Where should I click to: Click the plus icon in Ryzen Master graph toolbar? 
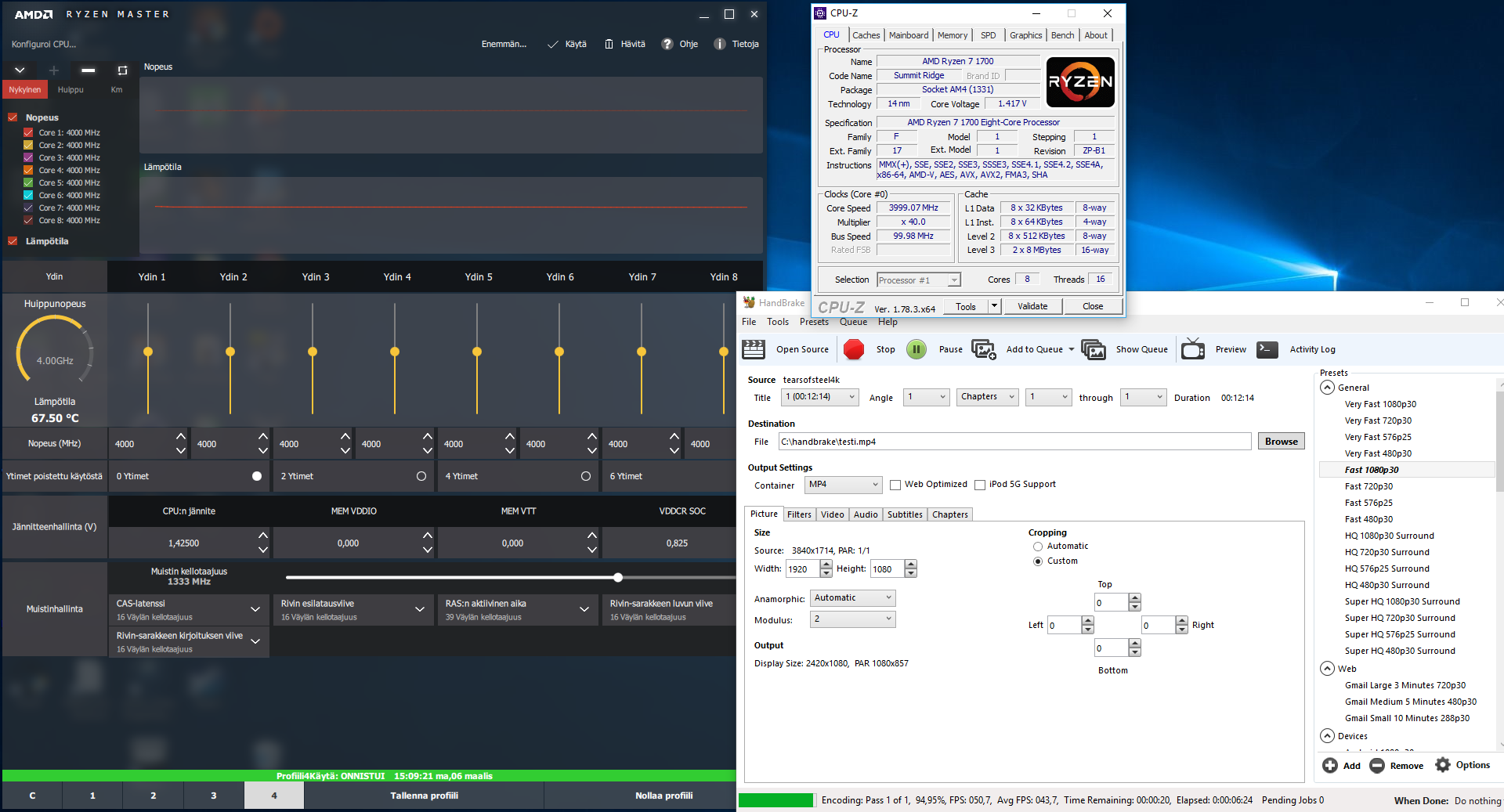(x=54, y=70)
